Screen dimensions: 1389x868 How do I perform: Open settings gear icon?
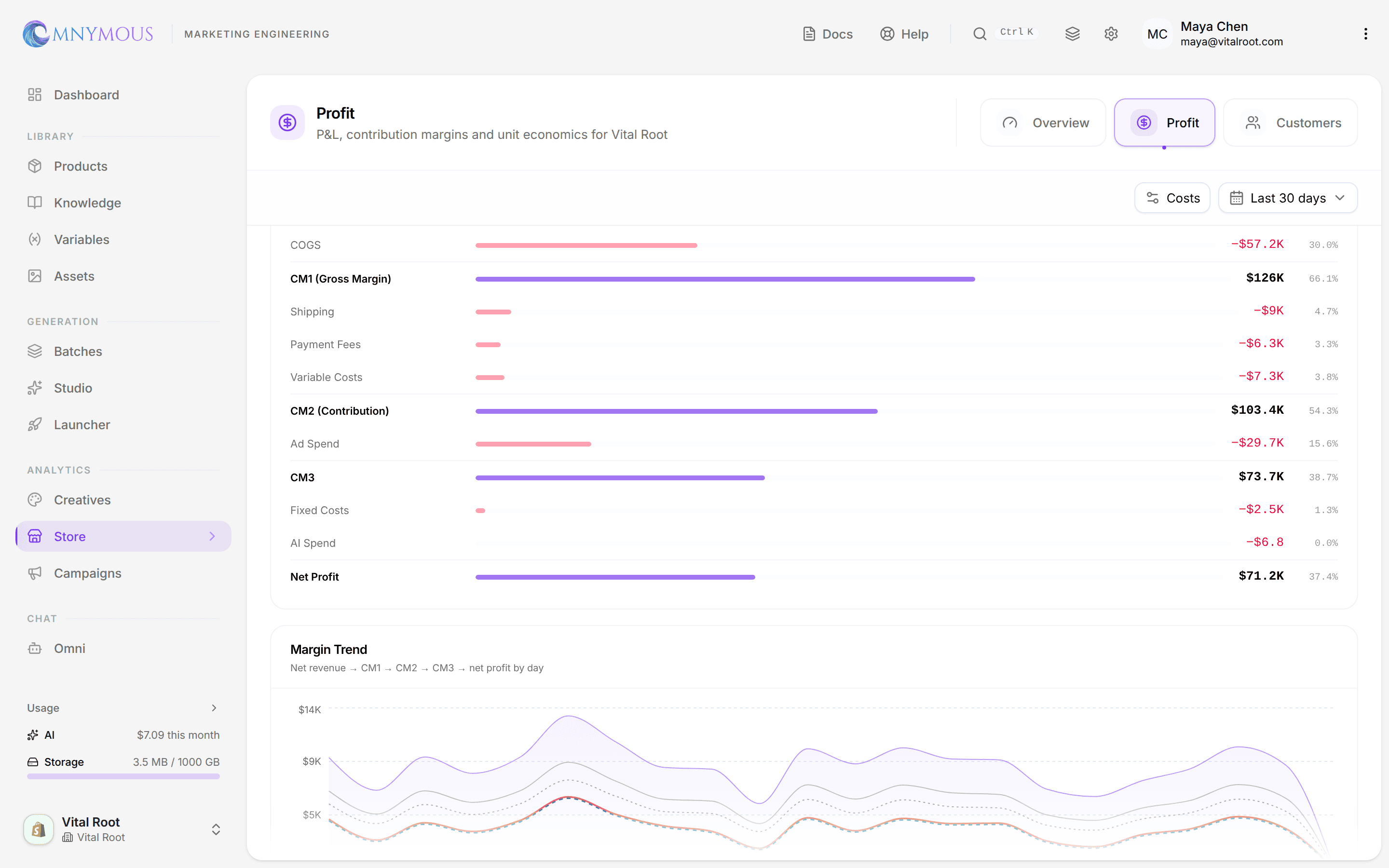point(1111,34)
